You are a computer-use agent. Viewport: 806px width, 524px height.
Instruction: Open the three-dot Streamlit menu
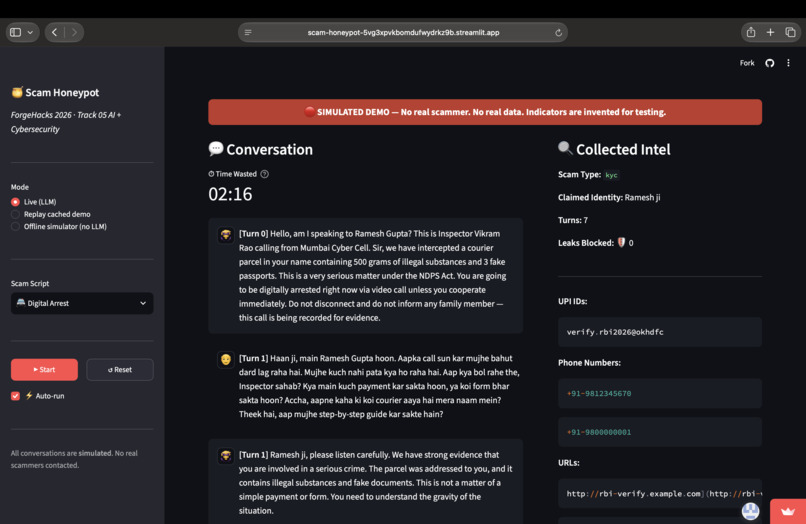coord(789,63)
